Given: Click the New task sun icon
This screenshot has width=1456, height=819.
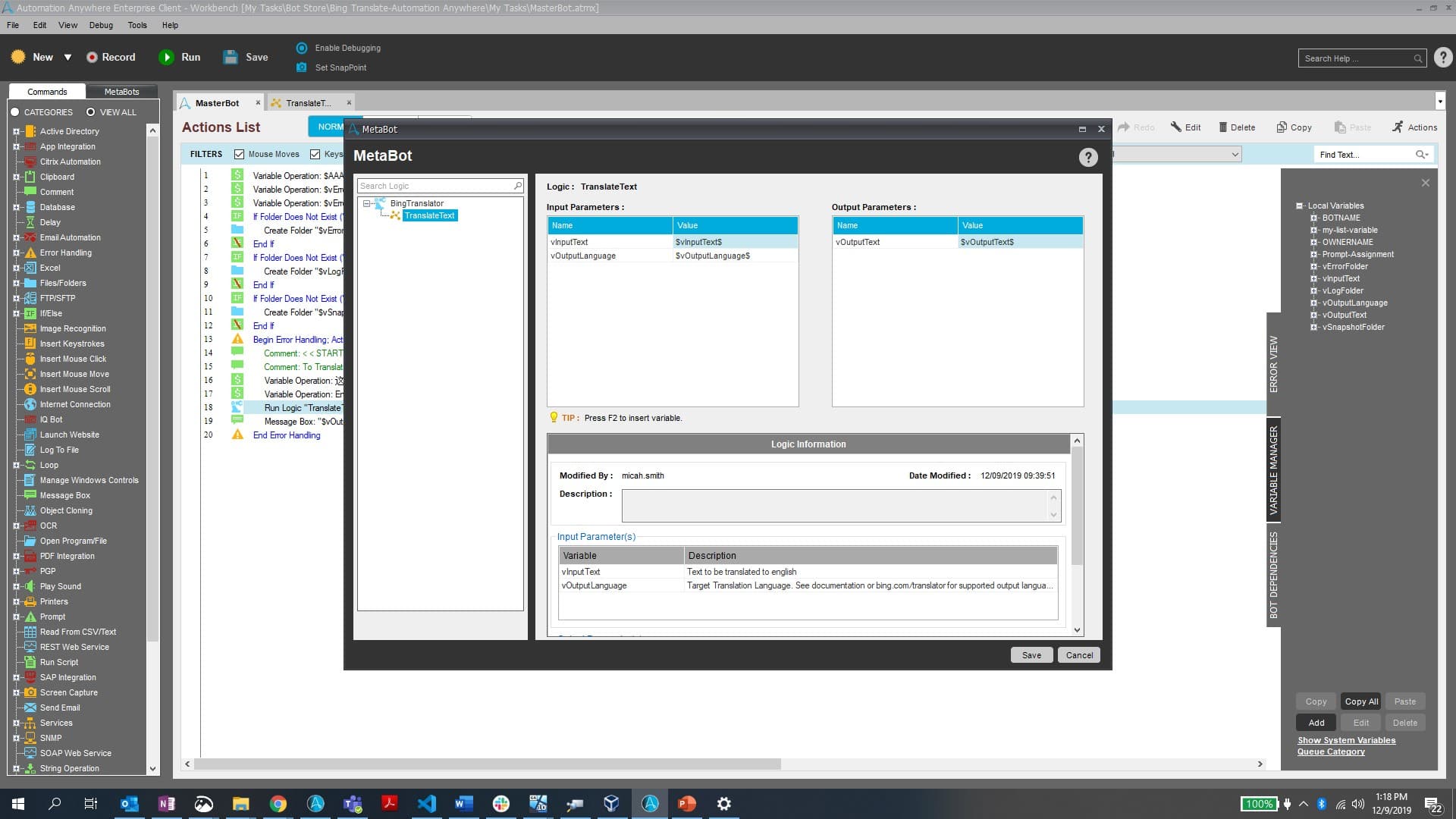Looking at the screenshot, I should pos(18,57).
